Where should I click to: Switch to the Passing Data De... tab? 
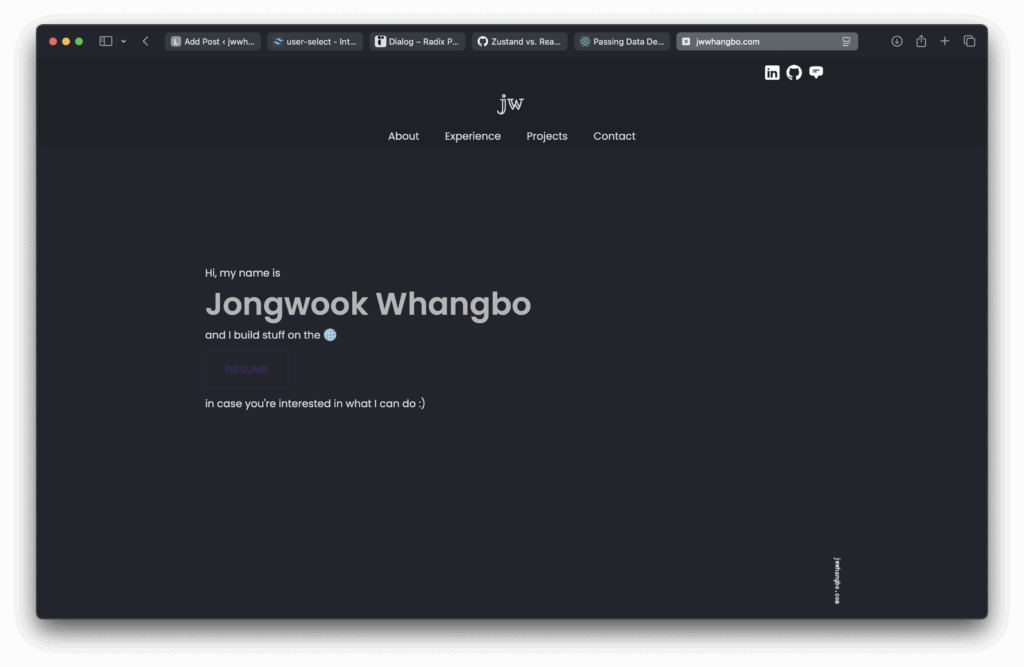[x=622, y=41]
